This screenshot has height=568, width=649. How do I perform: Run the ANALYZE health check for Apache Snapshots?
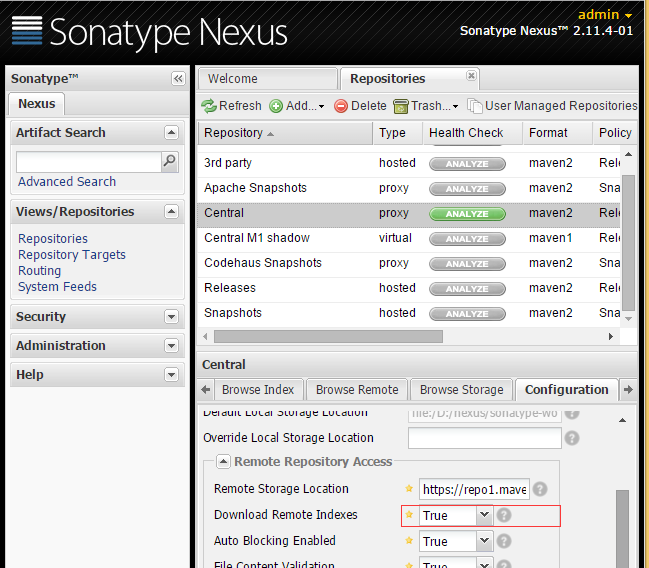tap(467, 189)
